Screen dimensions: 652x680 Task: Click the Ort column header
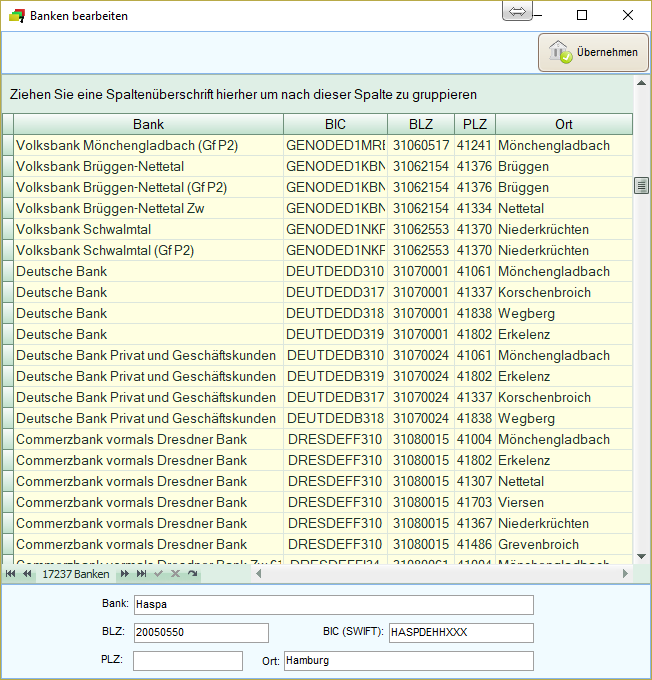click(564, 124)
